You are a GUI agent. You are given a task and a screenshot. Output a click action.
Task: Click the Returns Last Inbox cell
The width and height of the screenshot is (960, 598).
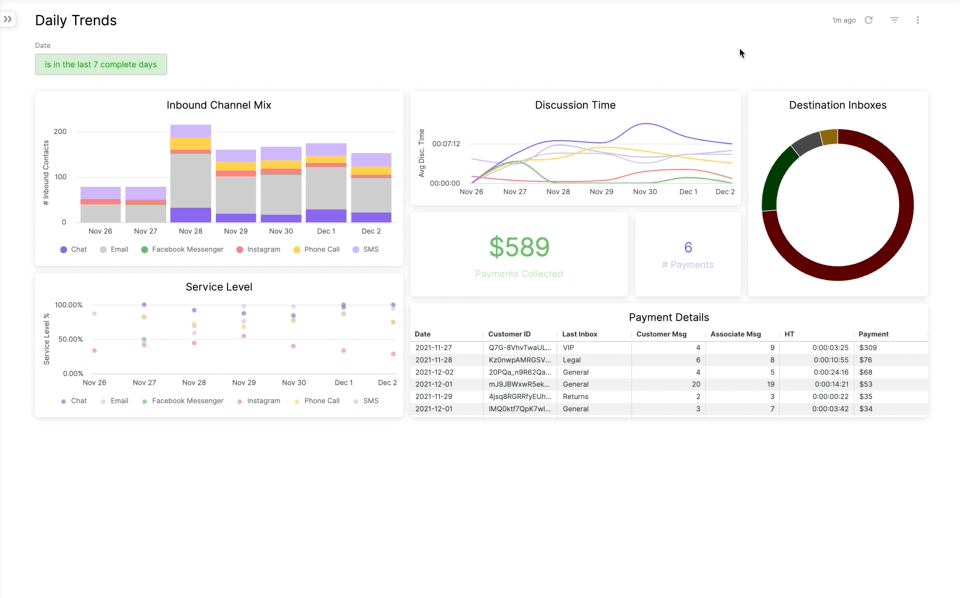(576, 397)
